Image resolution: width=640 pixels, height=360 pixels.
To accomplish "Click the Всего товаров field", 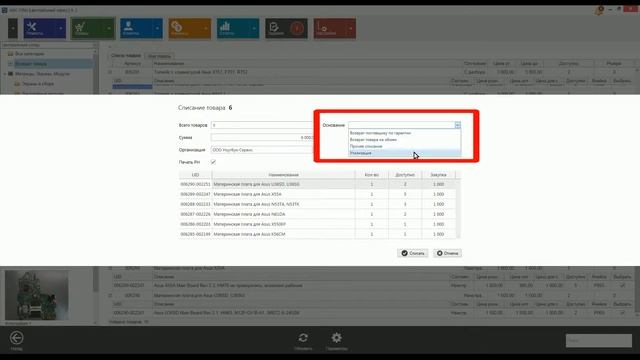I will 262,125.
